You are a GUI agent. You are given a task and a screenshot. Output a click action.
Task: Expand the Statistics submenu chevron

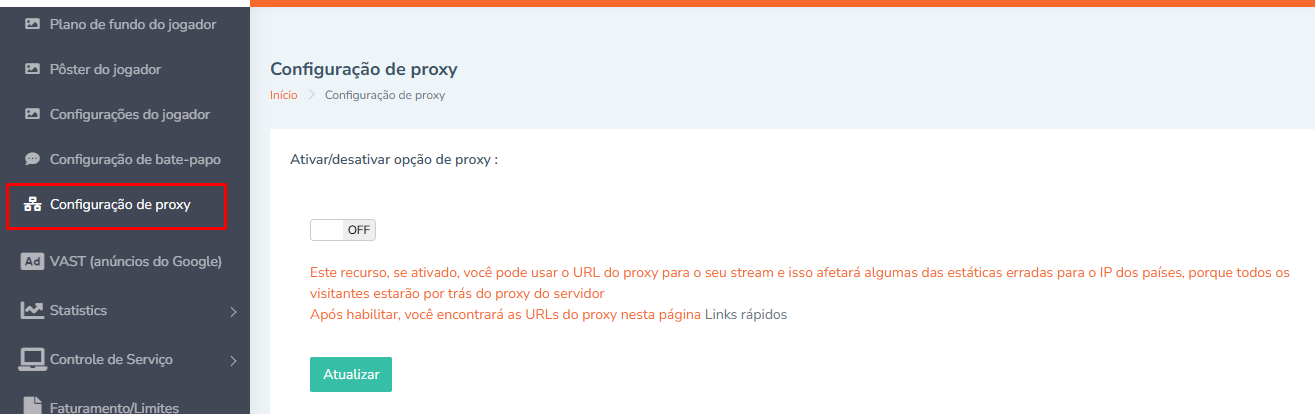[233, 312]
